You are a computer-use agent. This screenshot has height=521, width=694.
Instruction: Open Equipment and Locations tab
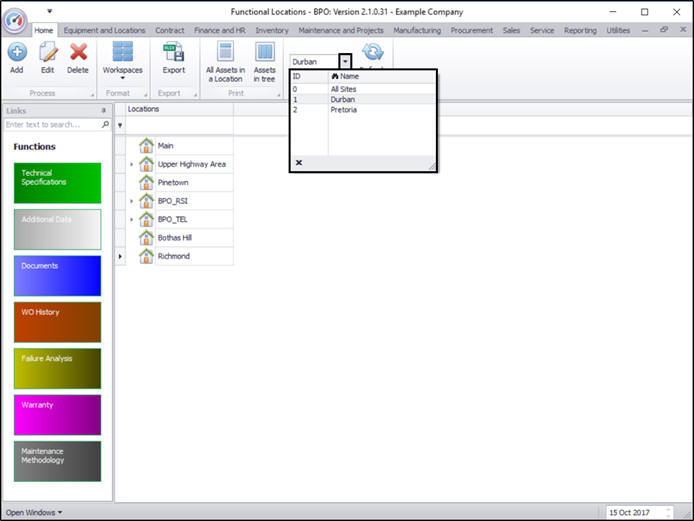(x=104, y=30)
